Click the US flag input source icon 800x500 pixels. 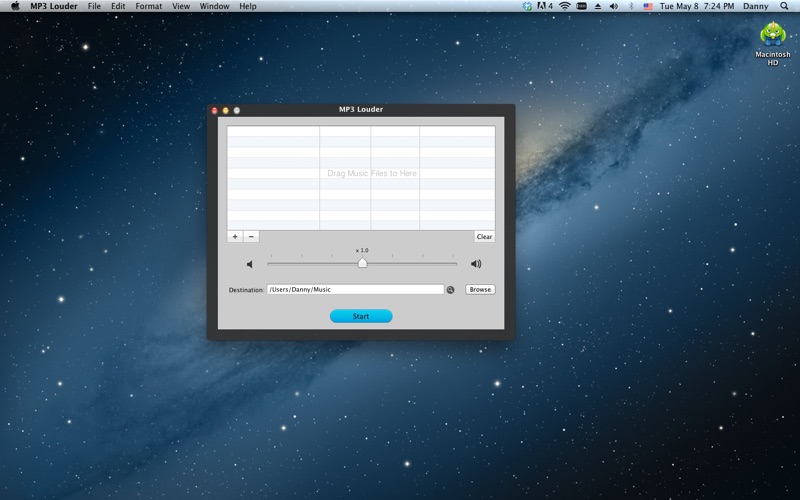click(x=648, y=6)
